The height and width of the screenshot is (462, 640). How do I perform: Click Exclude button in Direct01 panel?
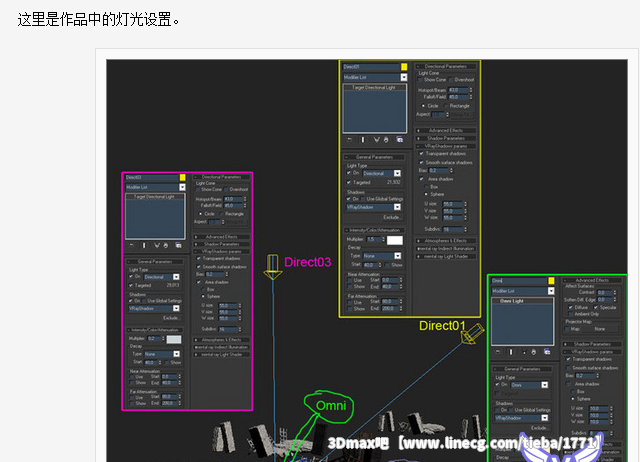(391, 217)
